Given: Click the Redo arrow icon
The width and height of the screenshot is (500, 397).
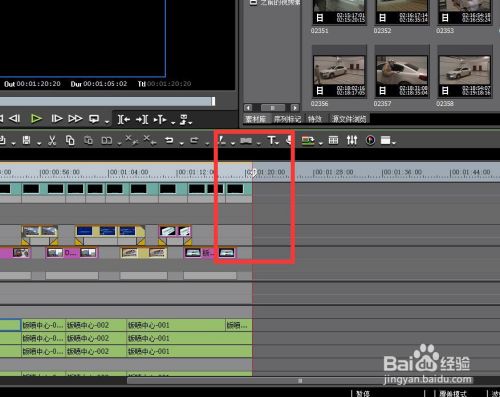Looking at the screenshot, I should pyautogui.click(x=194, y=140).
